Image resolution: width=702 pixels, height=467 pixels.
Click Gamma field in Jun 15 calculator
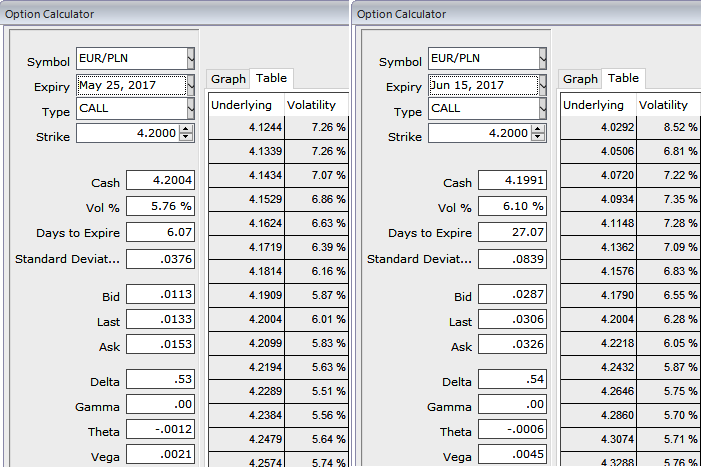point(512,404)
